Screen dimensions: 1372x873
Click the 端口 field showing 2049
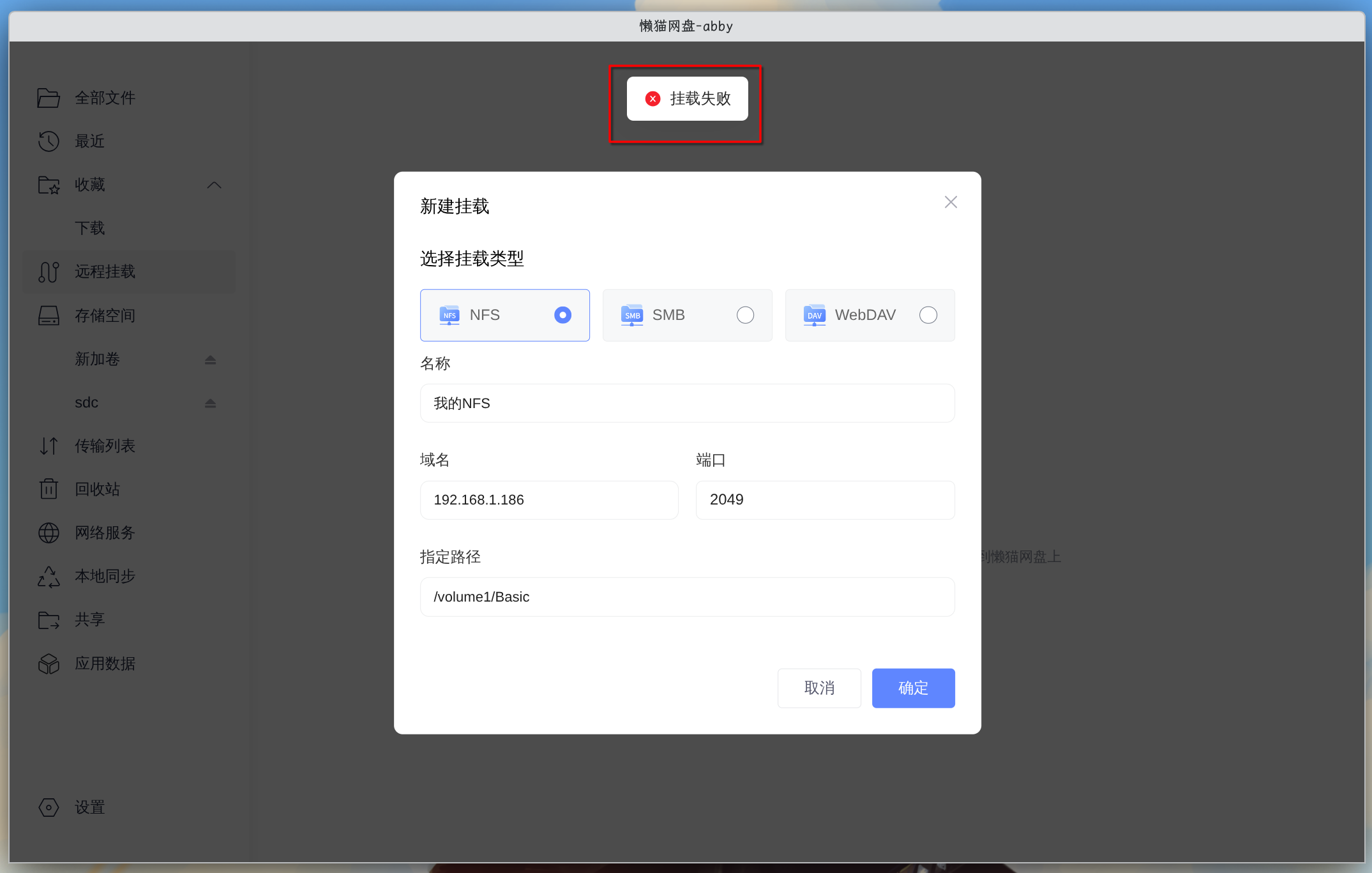click(825, 500)
